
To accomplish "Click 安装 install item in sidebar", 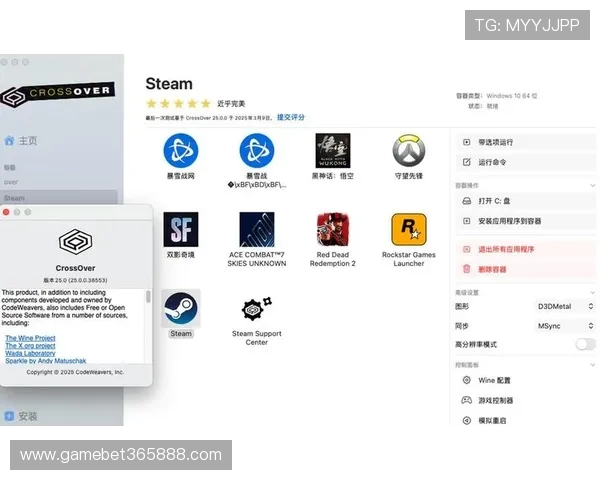I will (x=21, y=416).
